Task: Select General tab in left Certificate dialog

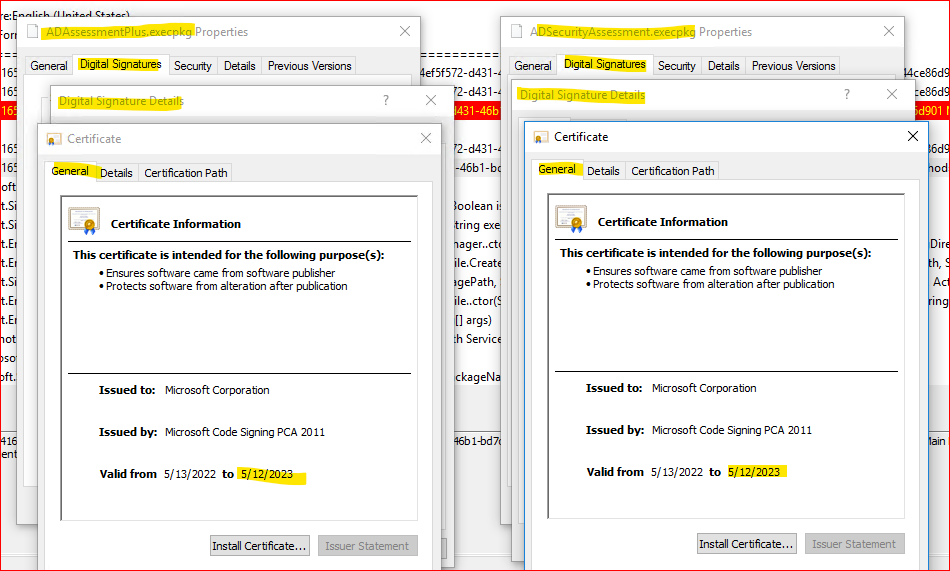Action: tap(70, 171)
